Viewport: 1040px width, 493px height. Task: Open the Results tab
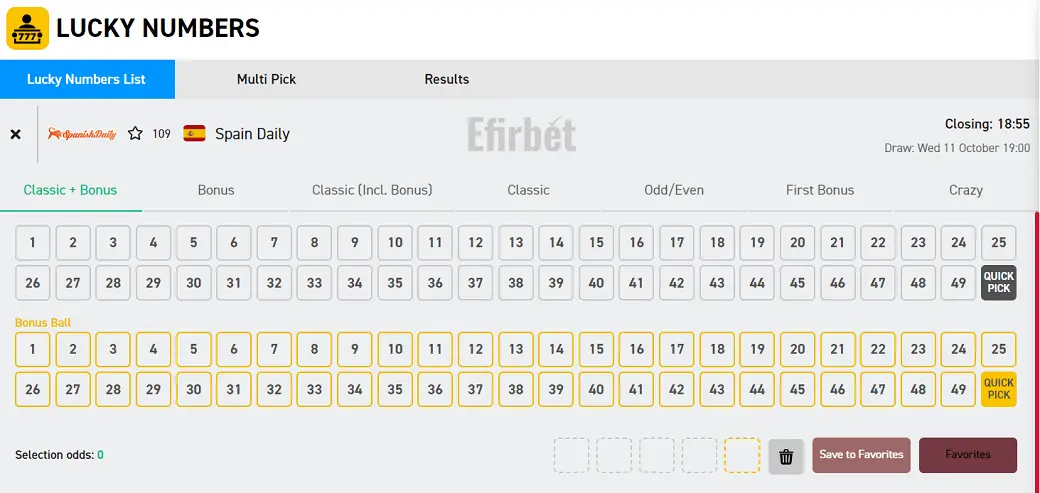[x=446, y=79]
